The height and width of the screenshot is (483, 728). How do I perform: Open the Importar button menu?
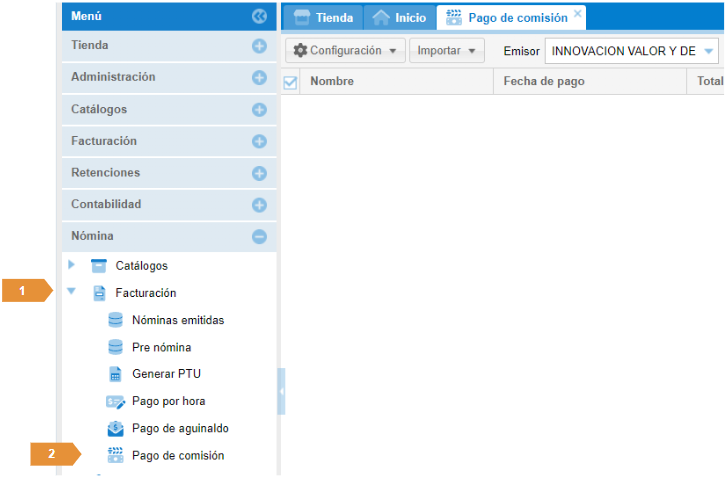click(x=446, y=50)
